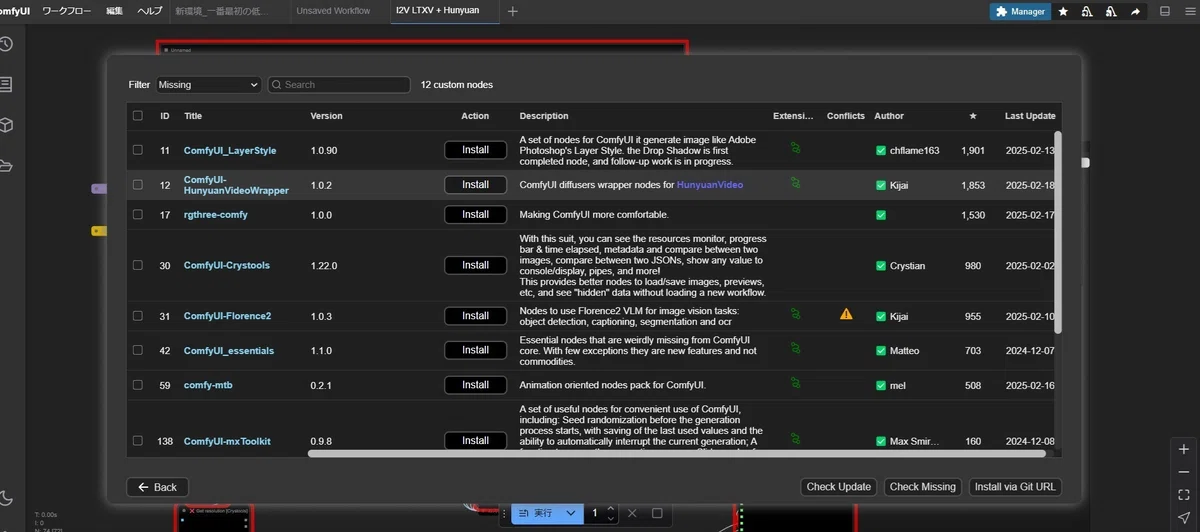
Task: Click the Check Missing button
Action: [x=923, y=487]
